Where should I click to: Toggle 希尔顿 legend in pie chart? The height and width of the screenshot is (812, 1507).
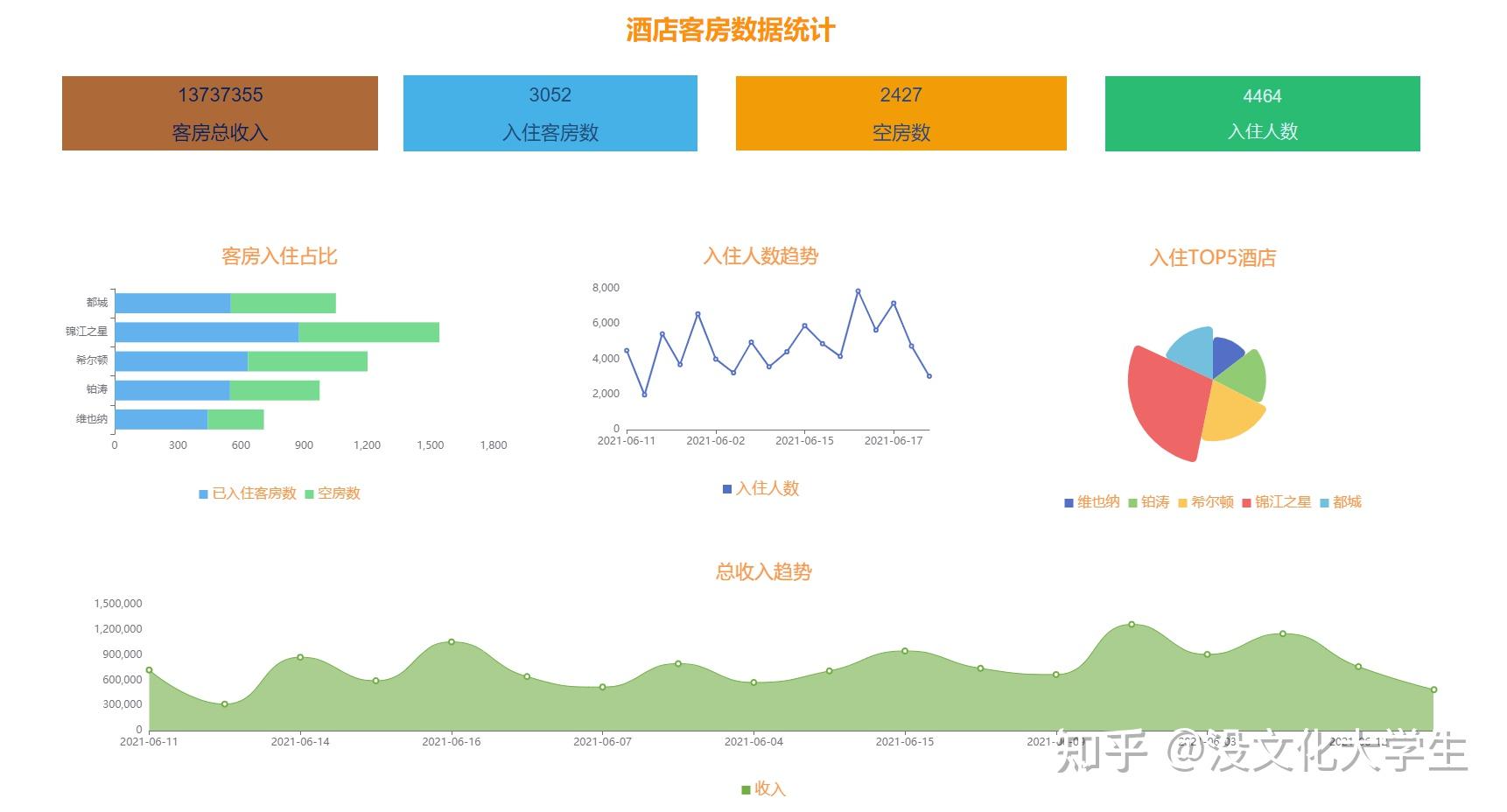pyautogui.click(x=1205, y=502)
